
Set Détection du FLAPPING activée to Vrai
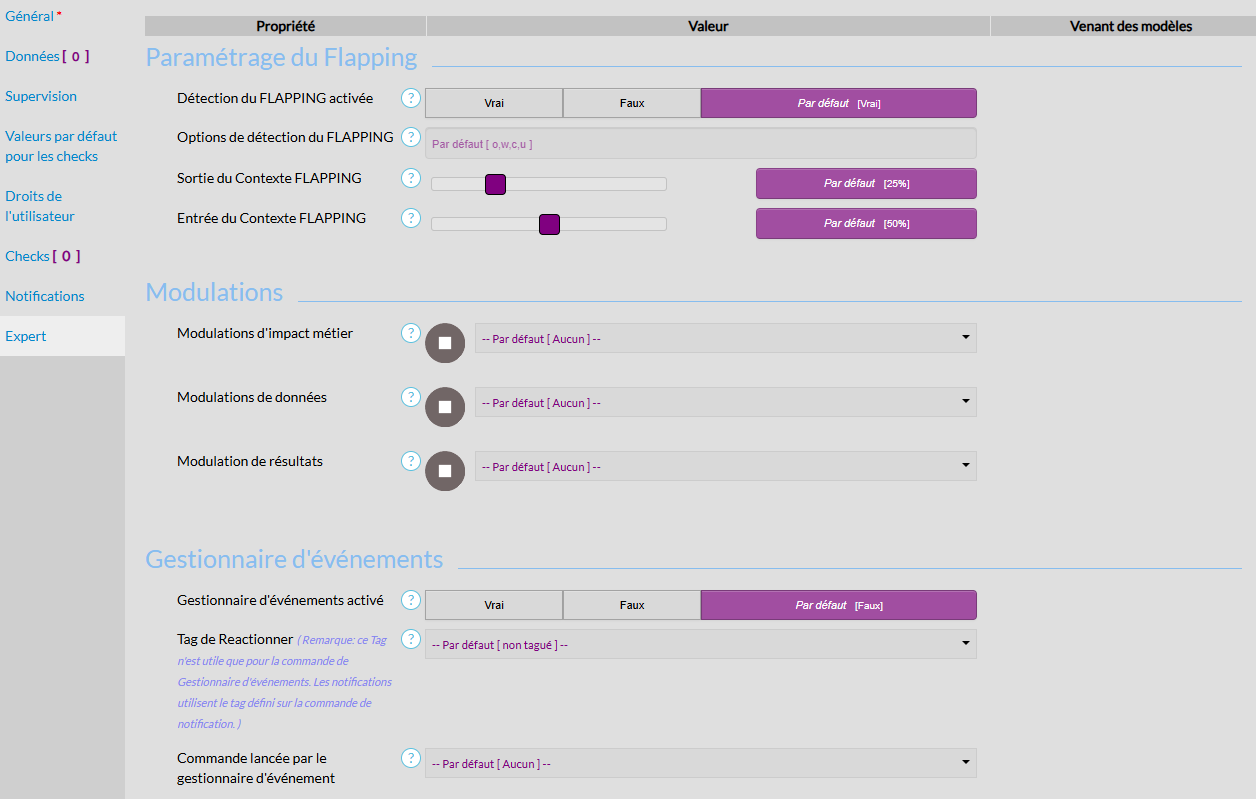[x=494, y=103]
